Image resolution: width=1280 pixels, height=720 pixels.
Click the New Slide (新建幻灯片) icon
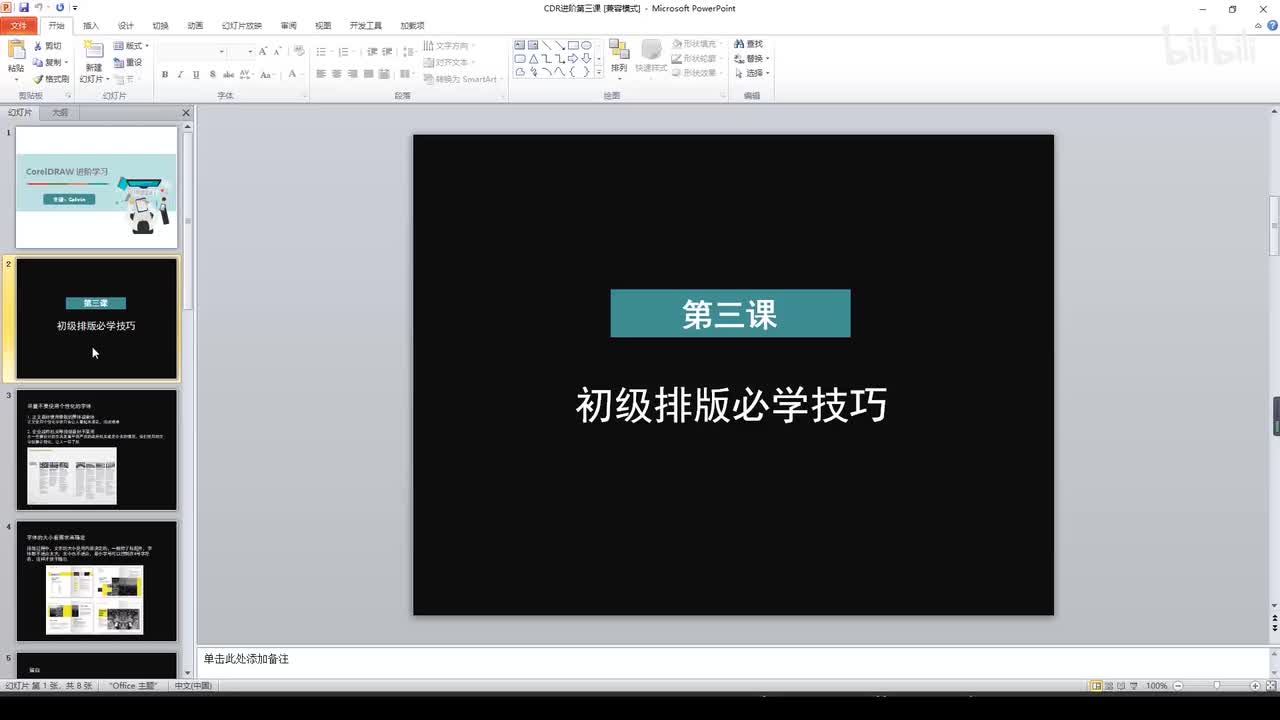93,50
